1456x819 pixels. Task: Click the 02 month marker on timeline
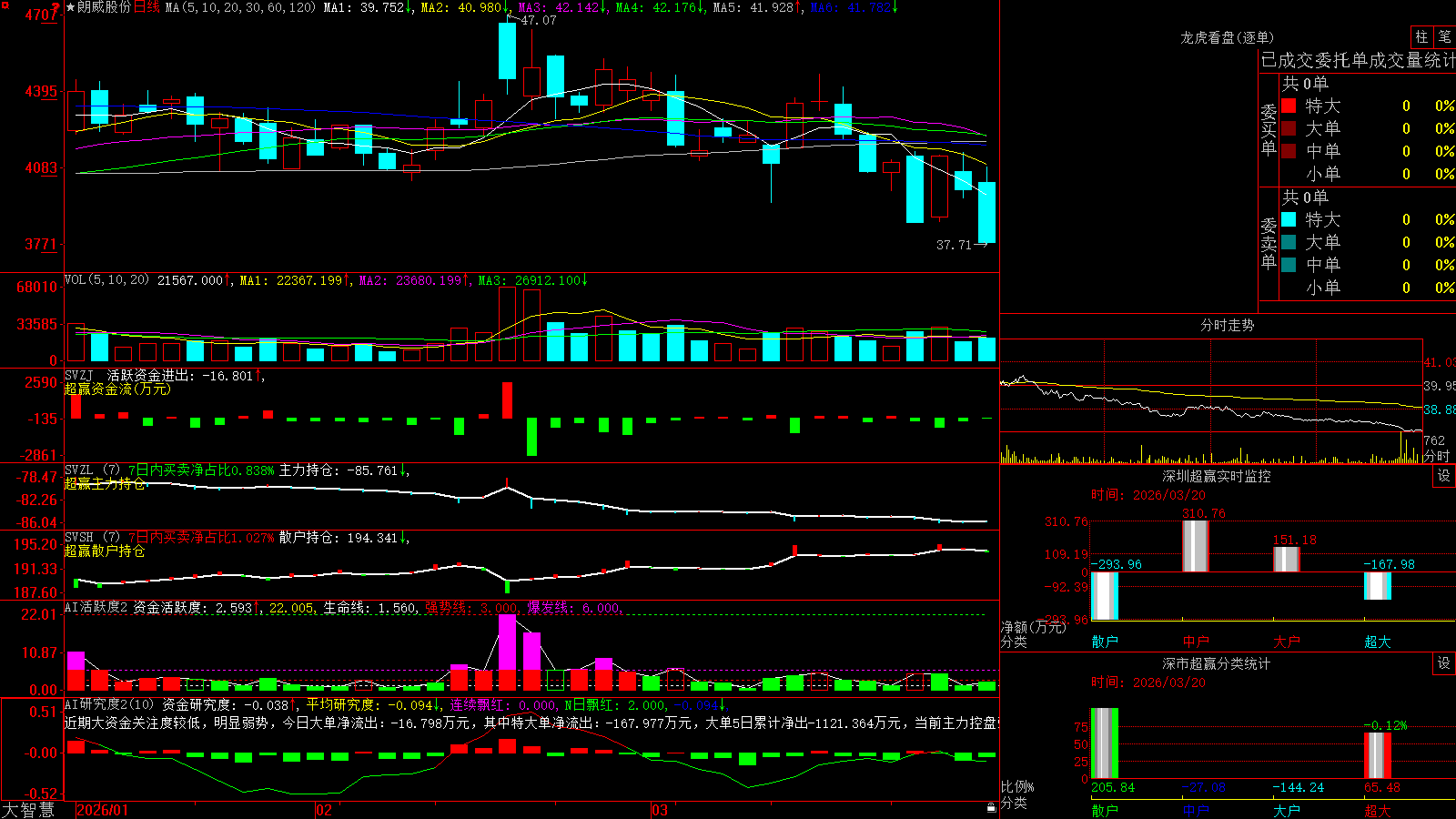tap(324, 810)
